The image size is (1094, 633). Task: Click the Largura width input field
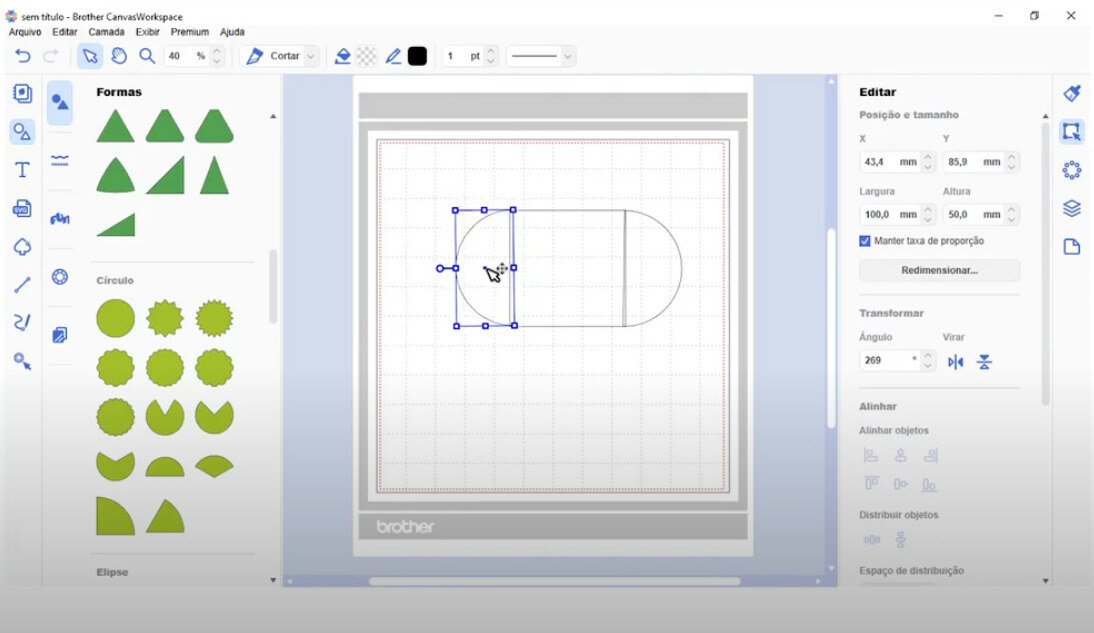point(891,214)
